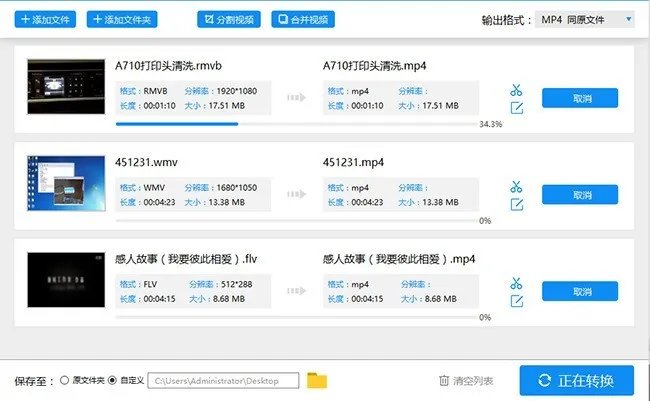Open the 合并视频 tool
The width and height of the screenshot is (650, 401).
[x=303, y=19]
